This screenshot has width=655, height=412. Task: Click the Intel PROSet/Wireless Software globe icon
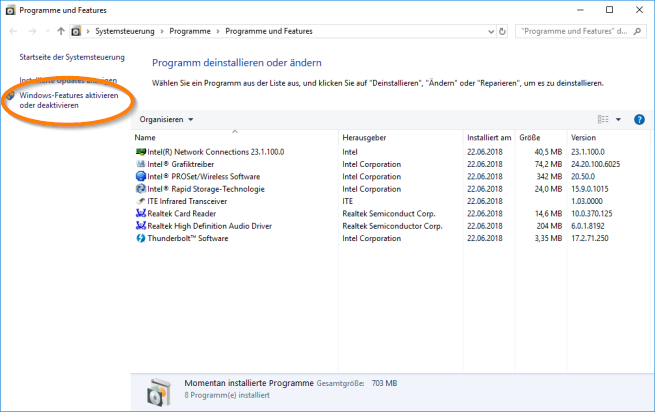click(141, 176)
